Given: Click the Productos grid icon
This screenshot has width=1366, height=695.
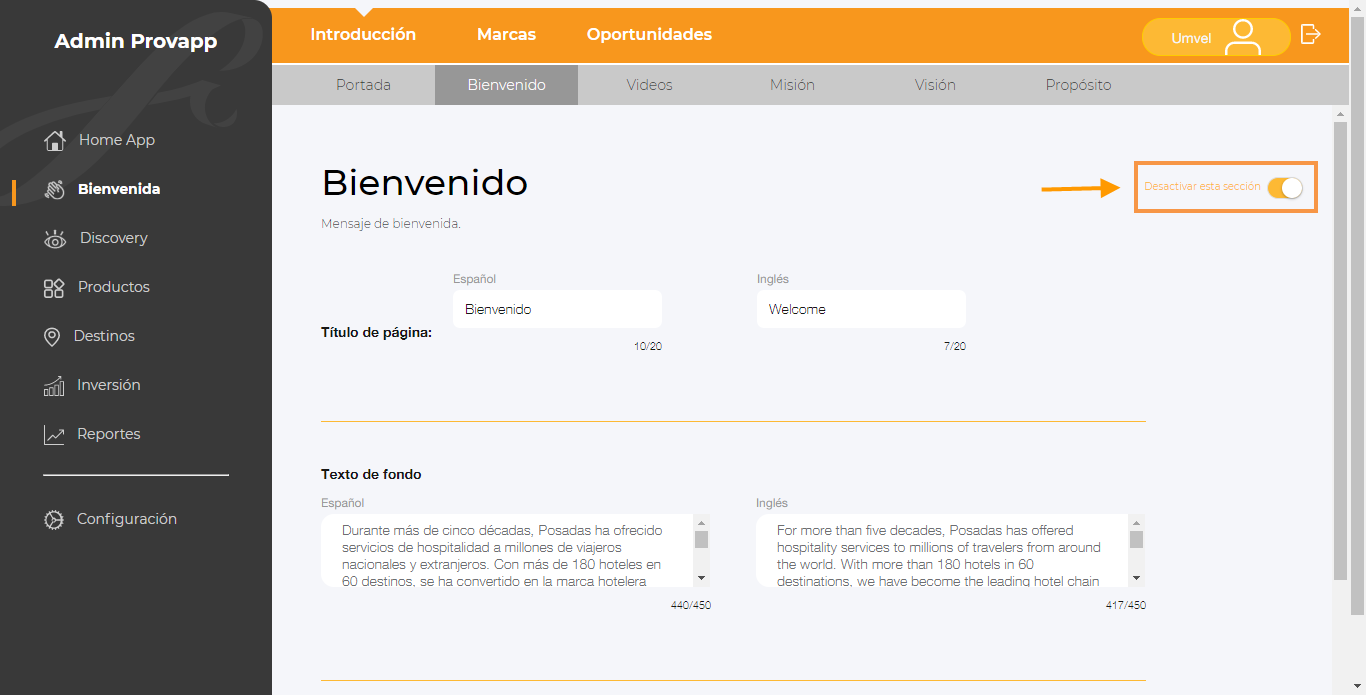Looking at the screenshot, I should pyautogui.click(x=54, y=288).
